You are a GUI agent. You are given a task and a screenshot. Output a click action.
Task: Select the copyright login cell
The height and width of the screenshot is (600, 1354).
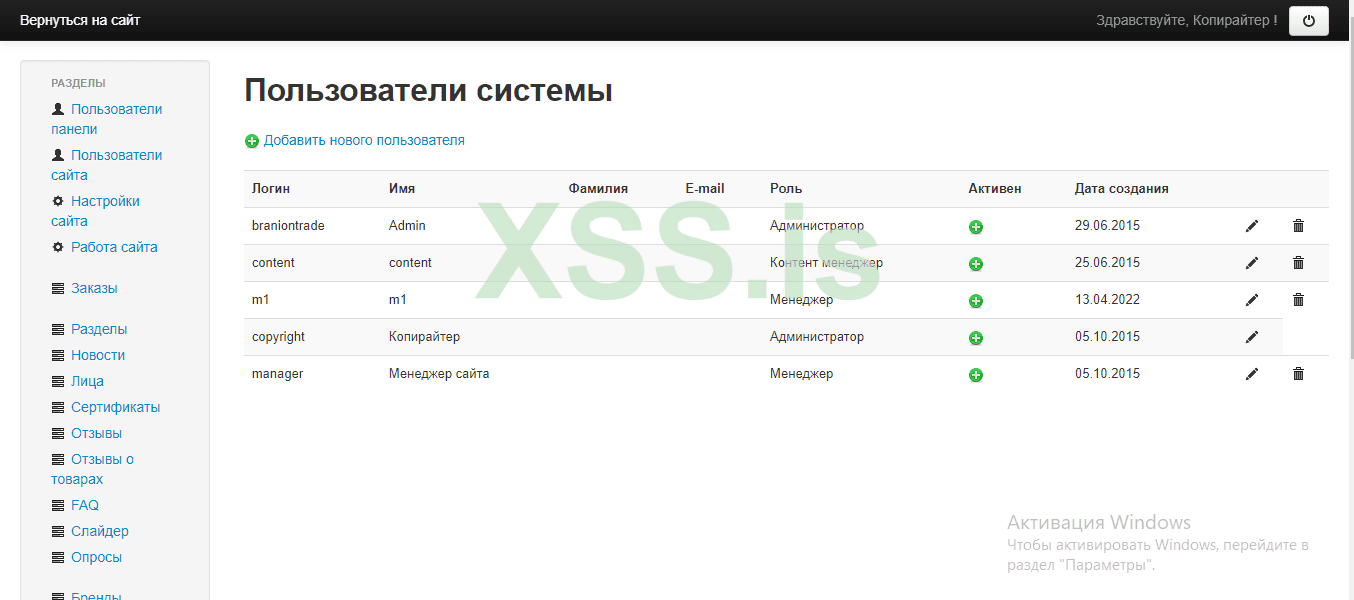tap(278, 337)
